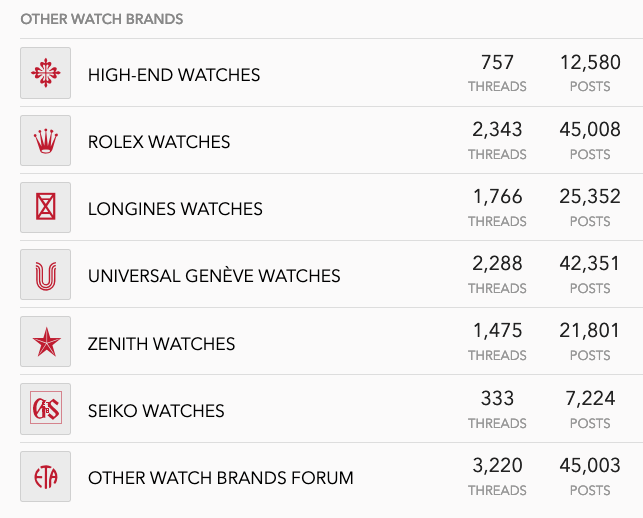
Task: Open Other Watch Brands Forum link
Action: pos(221,478)
